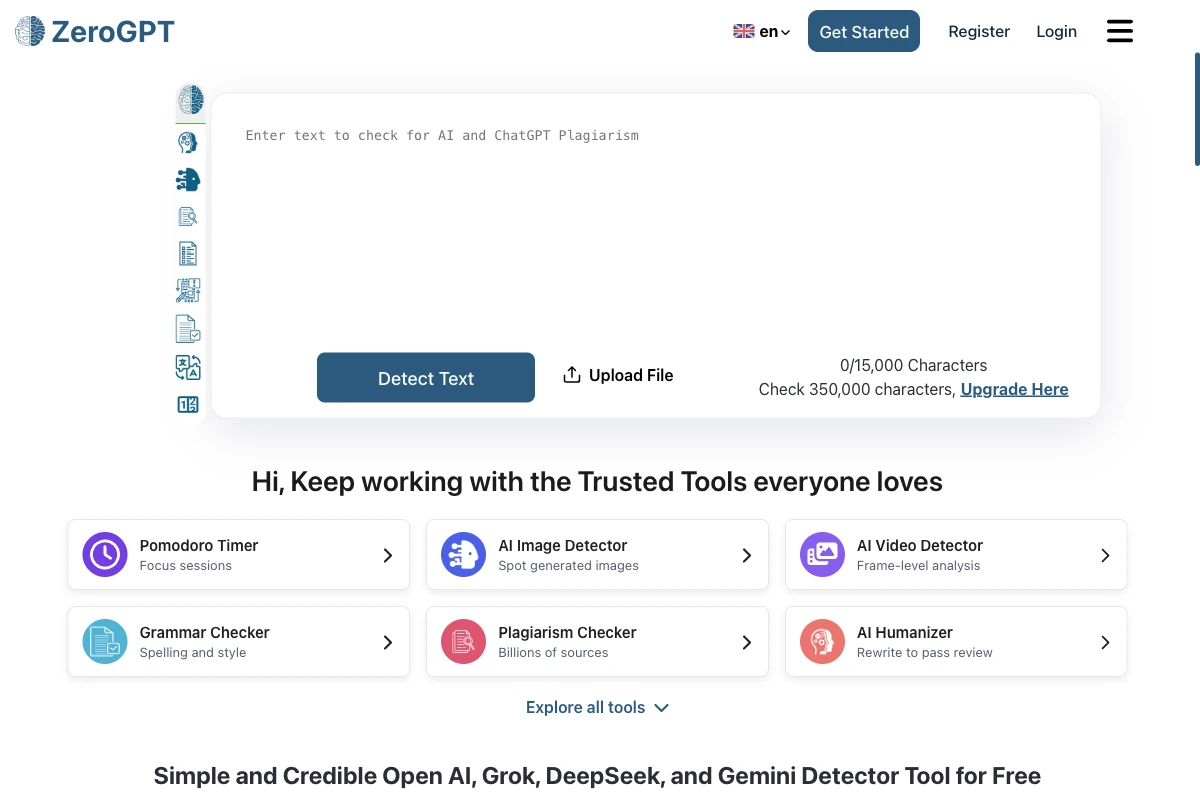1200x800 pixels.
Task: Follow the Upgrade Here link
Action: [1014, 389]
